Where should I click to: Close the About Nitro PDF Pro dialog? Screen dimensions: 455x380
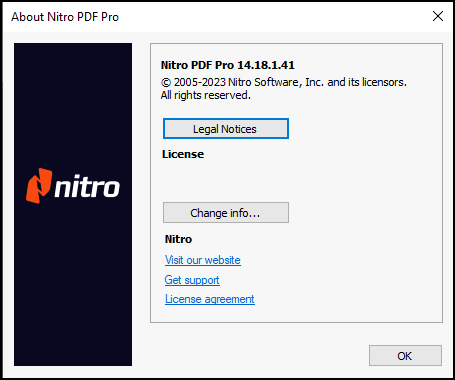tap(438, 16)
